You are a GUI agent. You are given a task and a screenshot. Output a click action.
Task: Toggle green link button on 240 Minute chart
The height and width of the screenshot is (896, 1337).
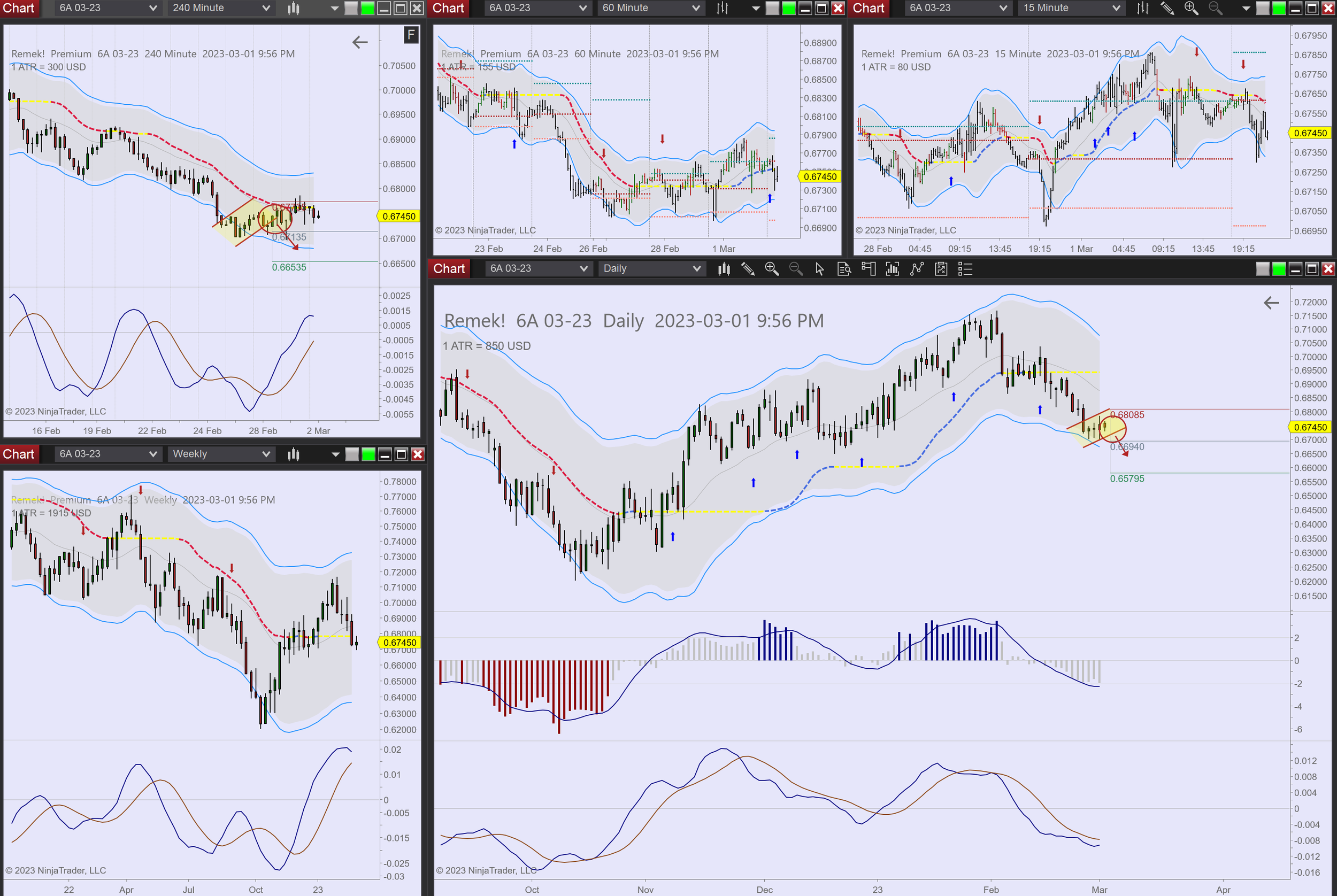(368, 8)
